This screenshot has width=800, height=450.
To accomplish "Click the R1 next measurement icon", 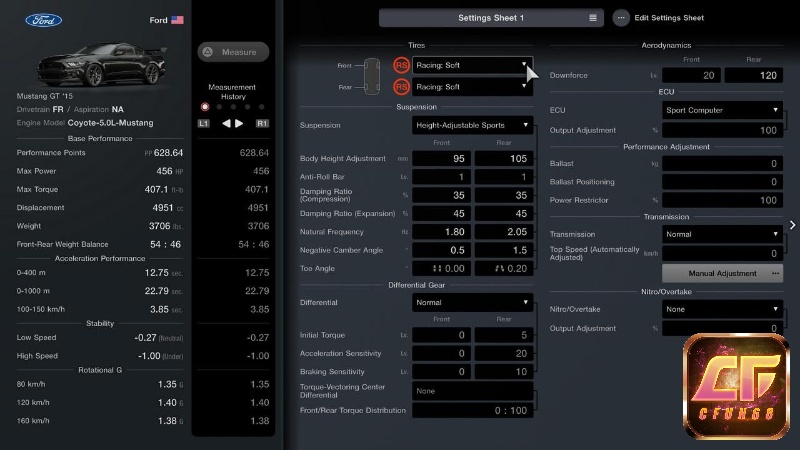I will 262,123.
